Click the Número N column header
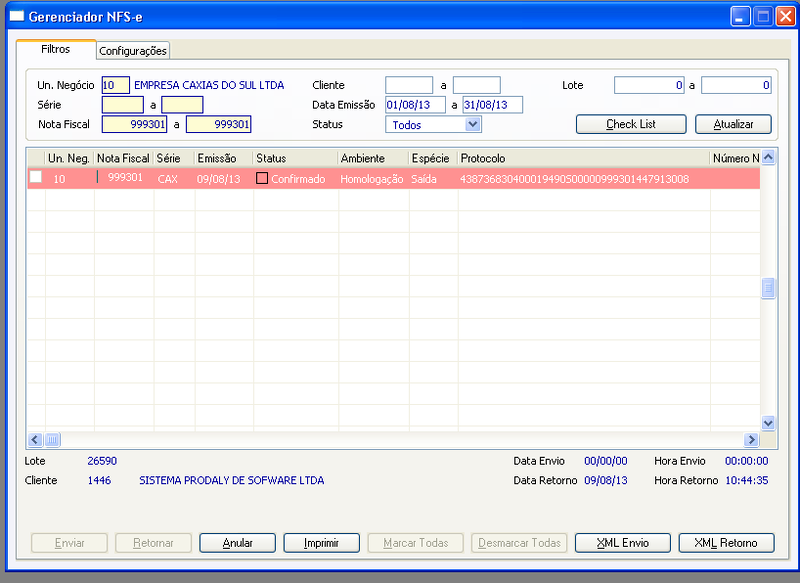 [x=735, y=158]
